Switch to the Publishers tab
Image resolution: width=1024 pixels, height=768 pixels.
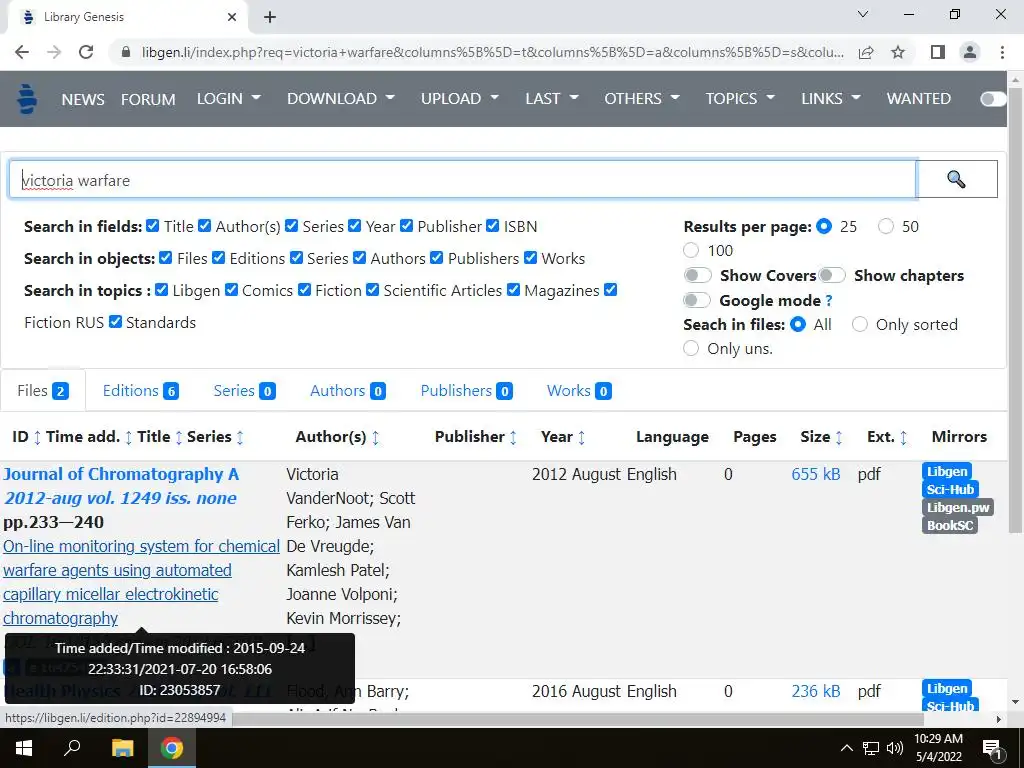click(466, 391)
